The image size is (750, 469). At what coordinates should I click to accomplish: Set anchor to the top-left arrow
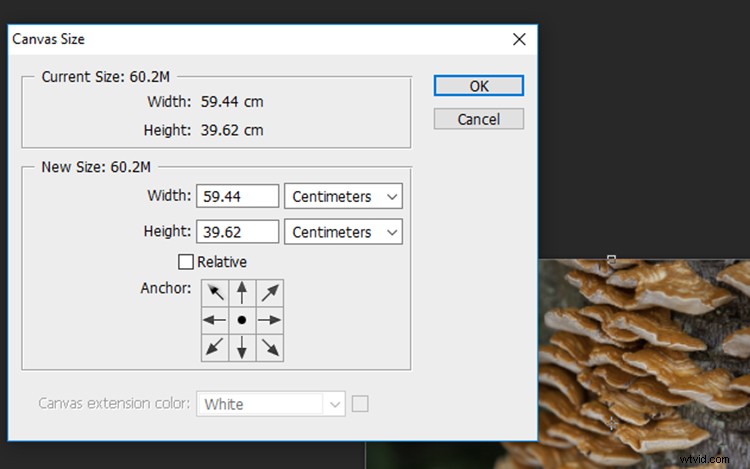[215, 293]
